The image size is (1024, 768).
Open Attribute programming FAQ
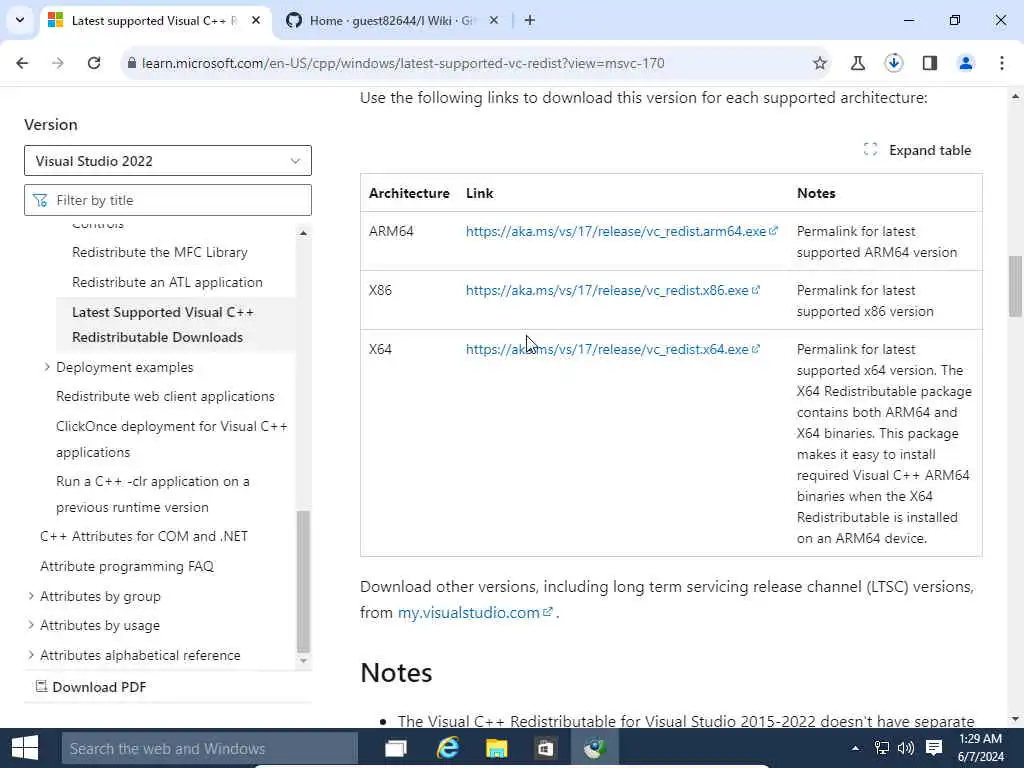click(x=127, y=566)
